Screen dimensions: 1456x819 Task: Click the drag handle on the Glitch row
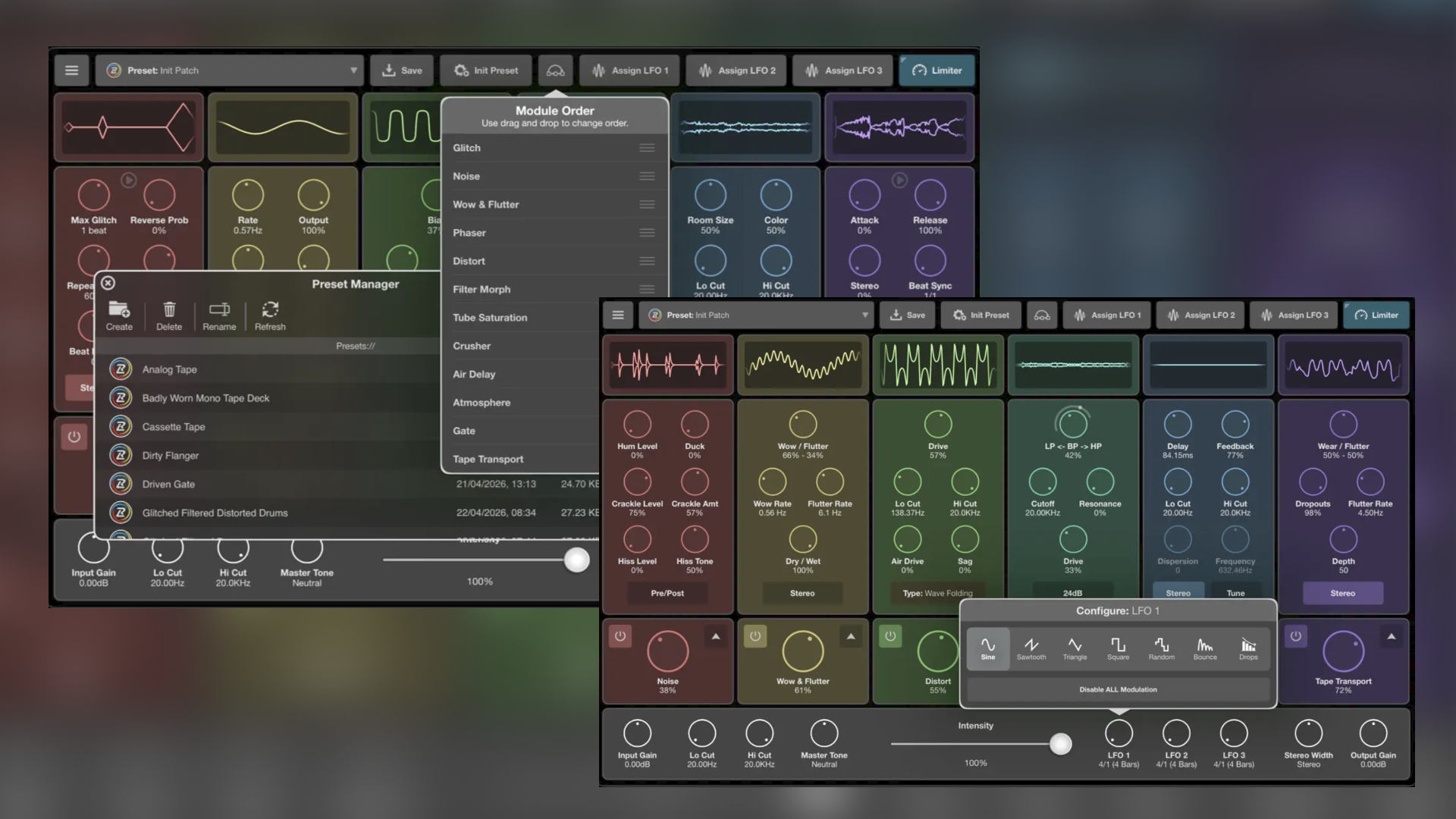point(647,148)
